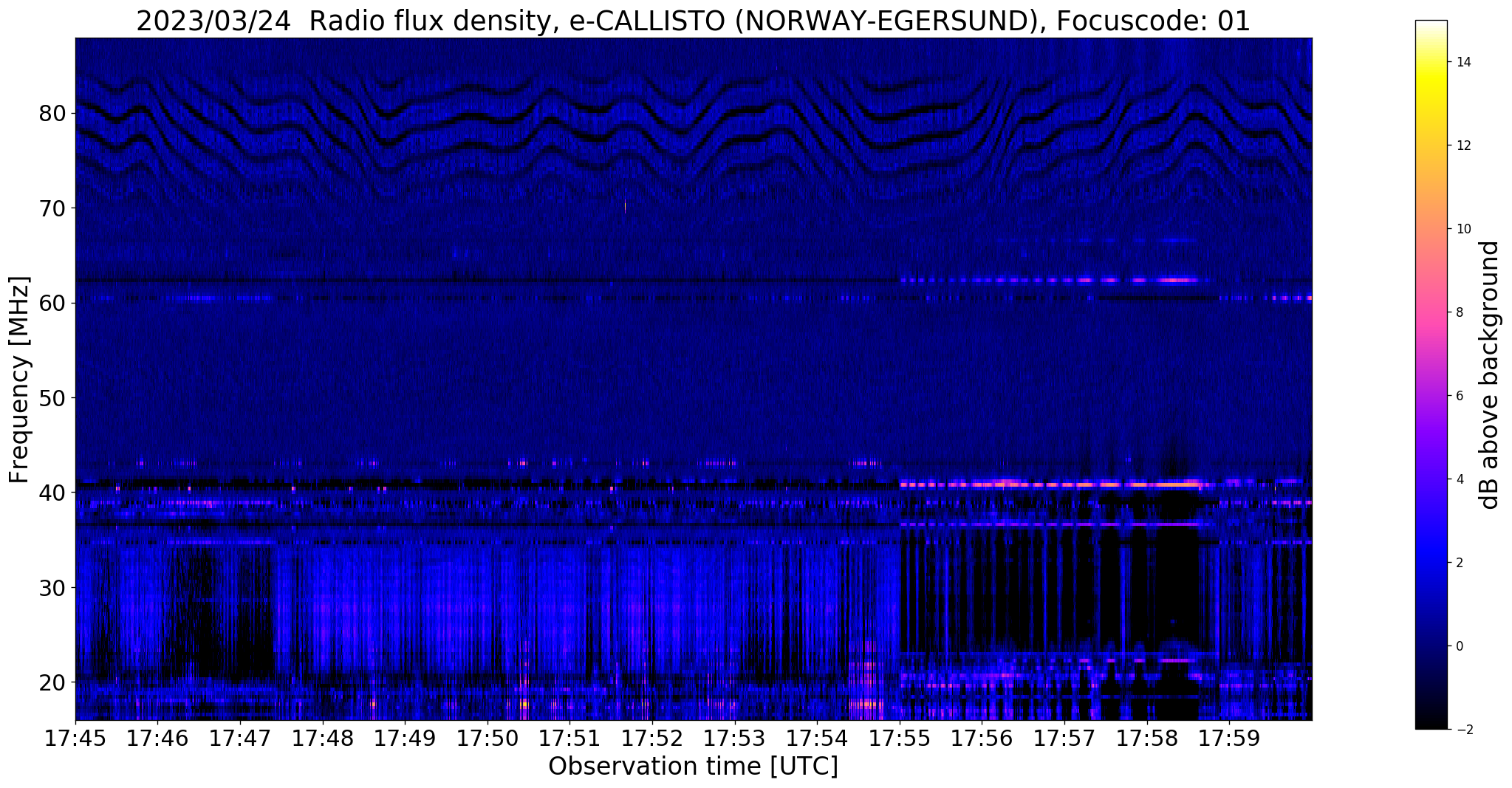This screenshot has height=788, width=1512.
Task: Click the 17:45 time tick label
Action: pos(75,739)
